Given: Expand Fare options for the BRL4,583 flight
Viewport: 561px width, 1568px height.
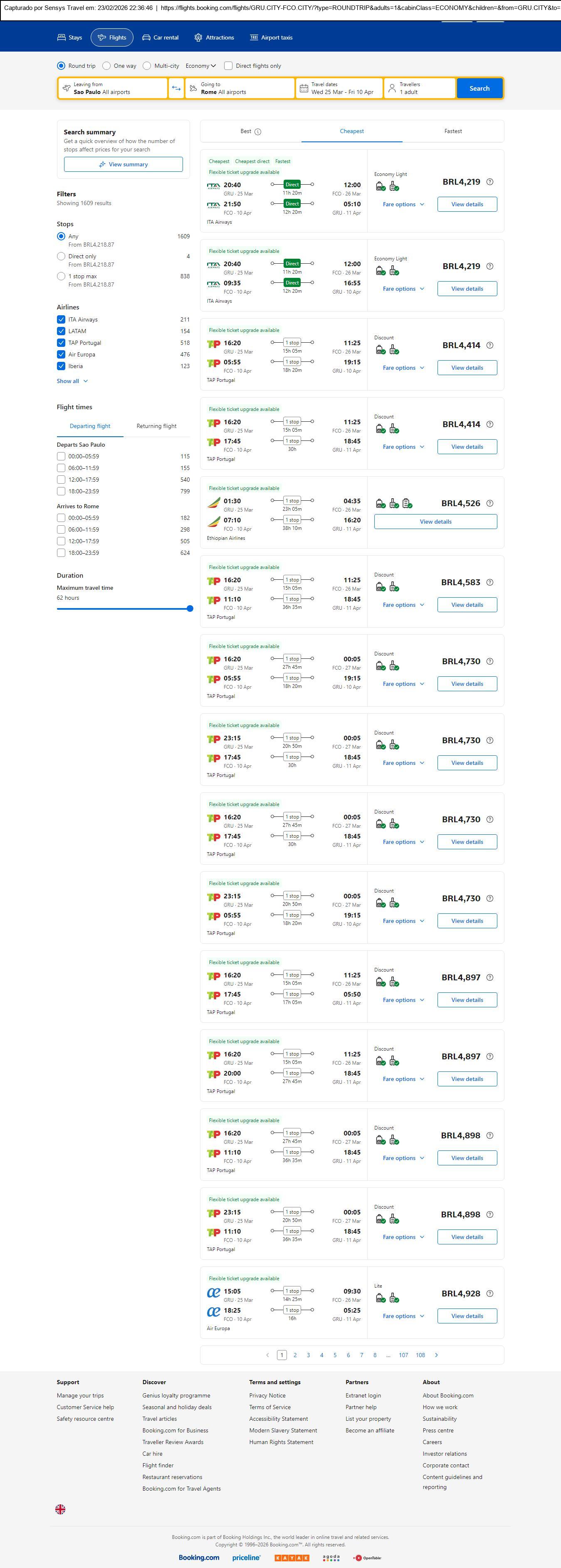Looking at the screenshot, I should [403, 605].
